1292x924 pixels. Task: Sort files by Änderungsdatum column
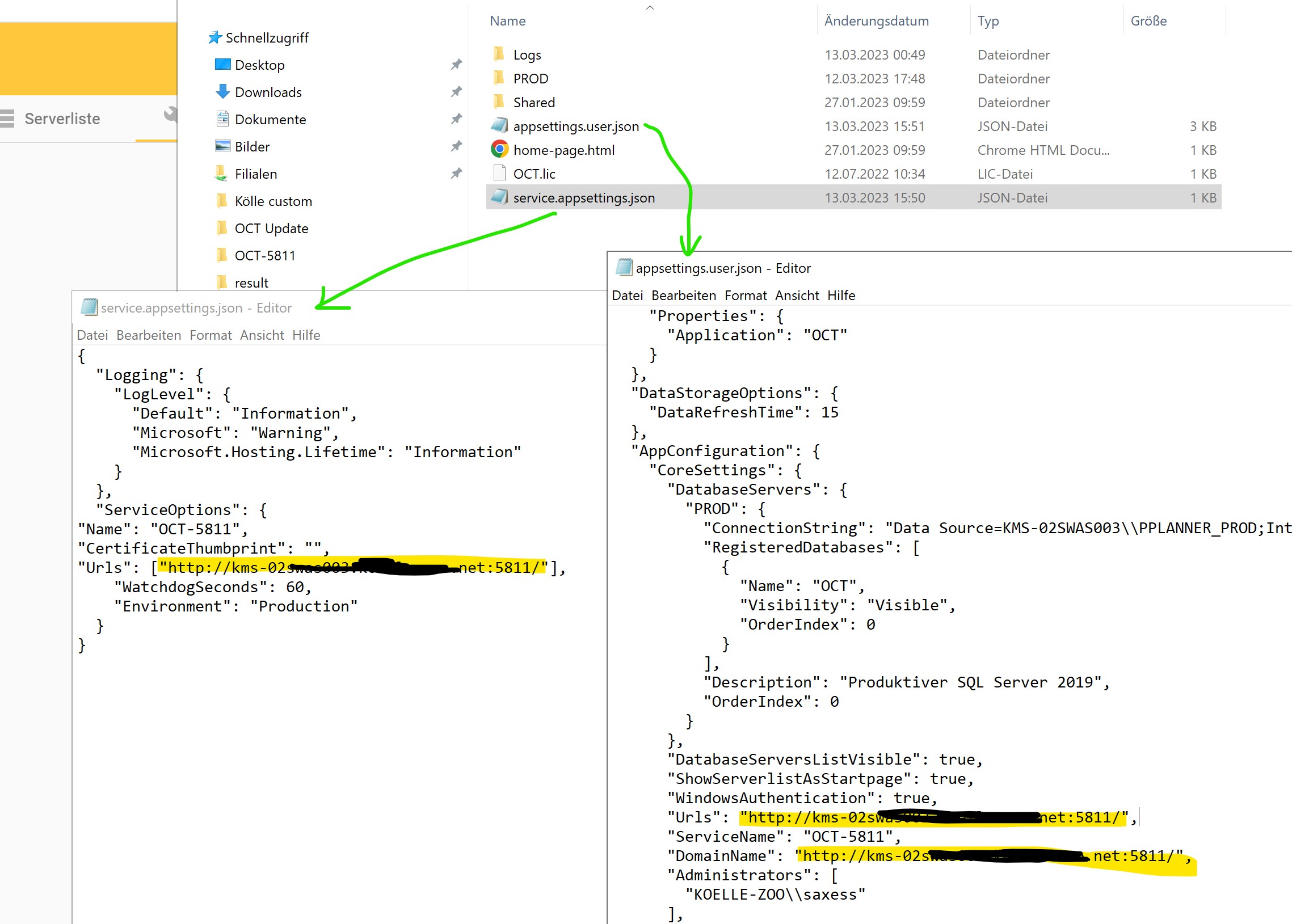[x=876, y=21]
